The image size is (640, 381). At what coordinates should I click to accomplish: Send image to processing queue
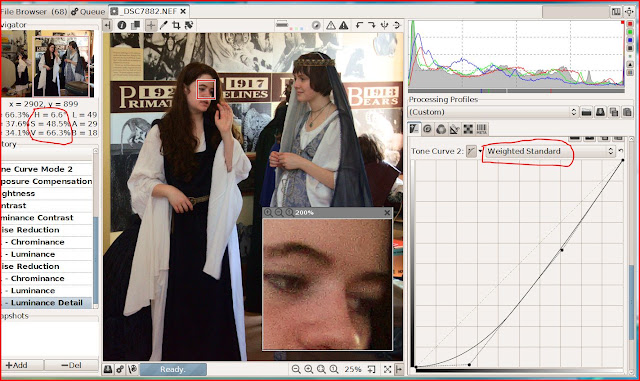click(x=120, y=369)
